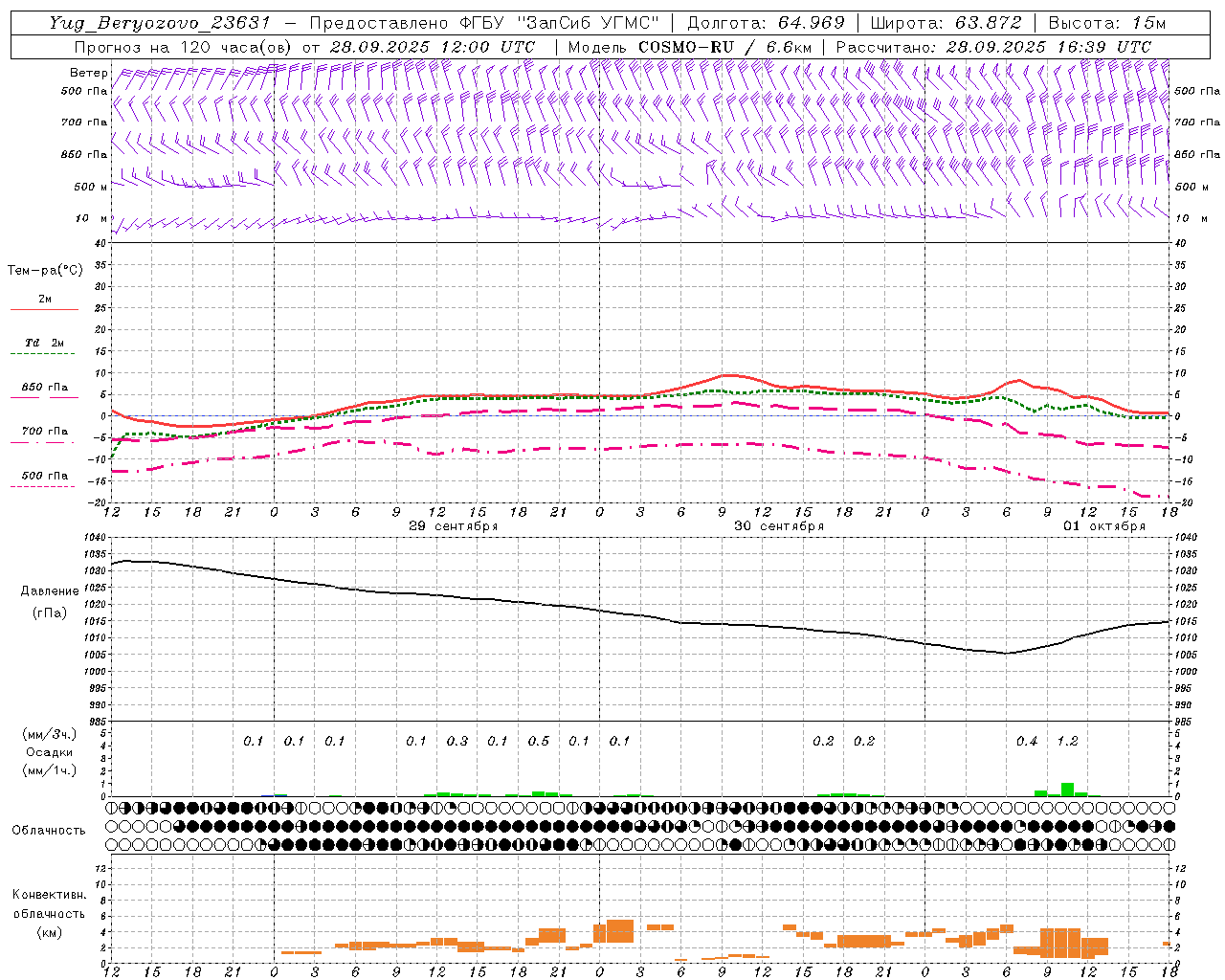Screen dimensions: 1225x980
Task: Click the red 2м legend line
Action: tap(44, 309)
